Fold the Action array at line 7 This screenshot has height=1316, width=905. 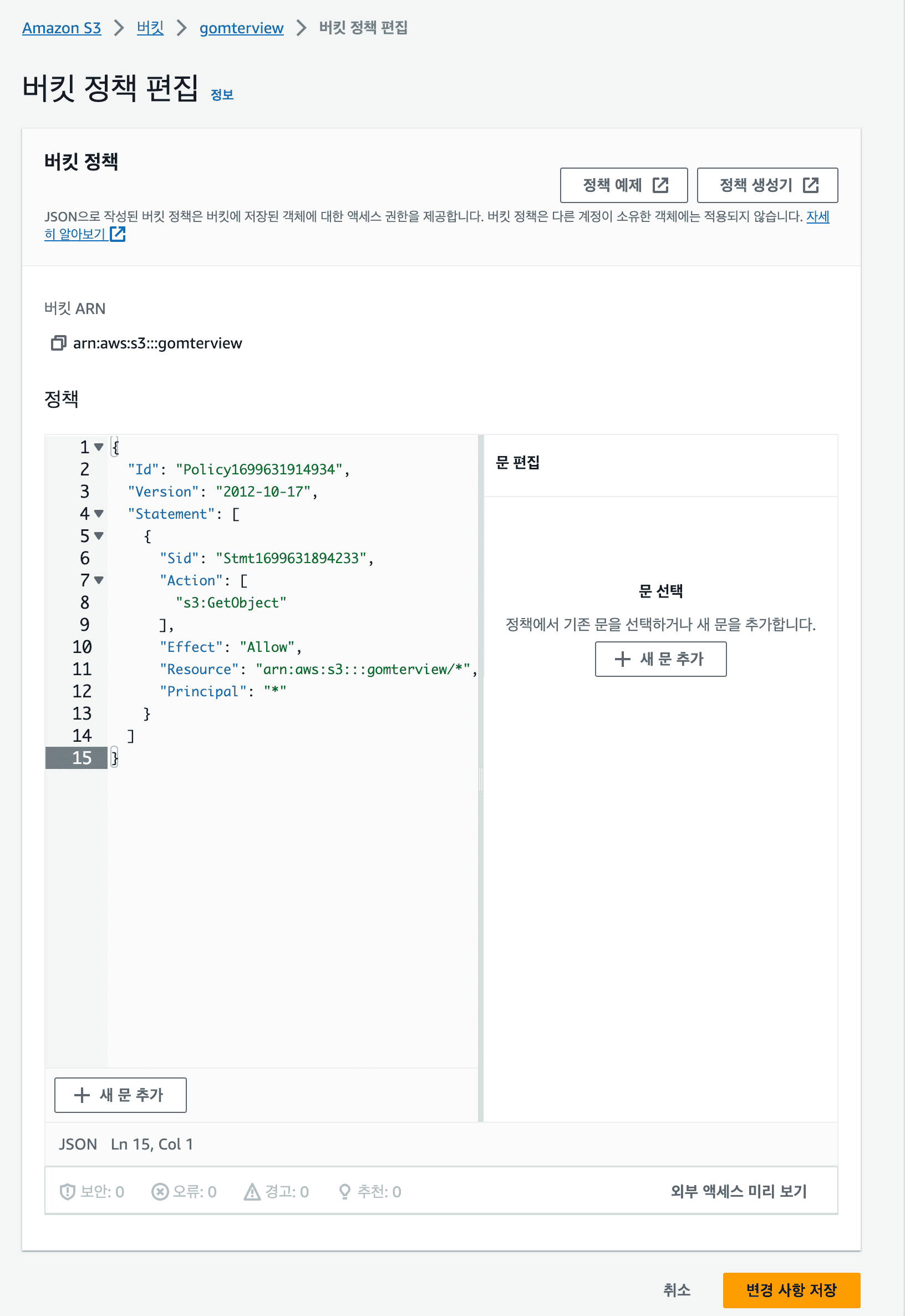click(99, 580)
